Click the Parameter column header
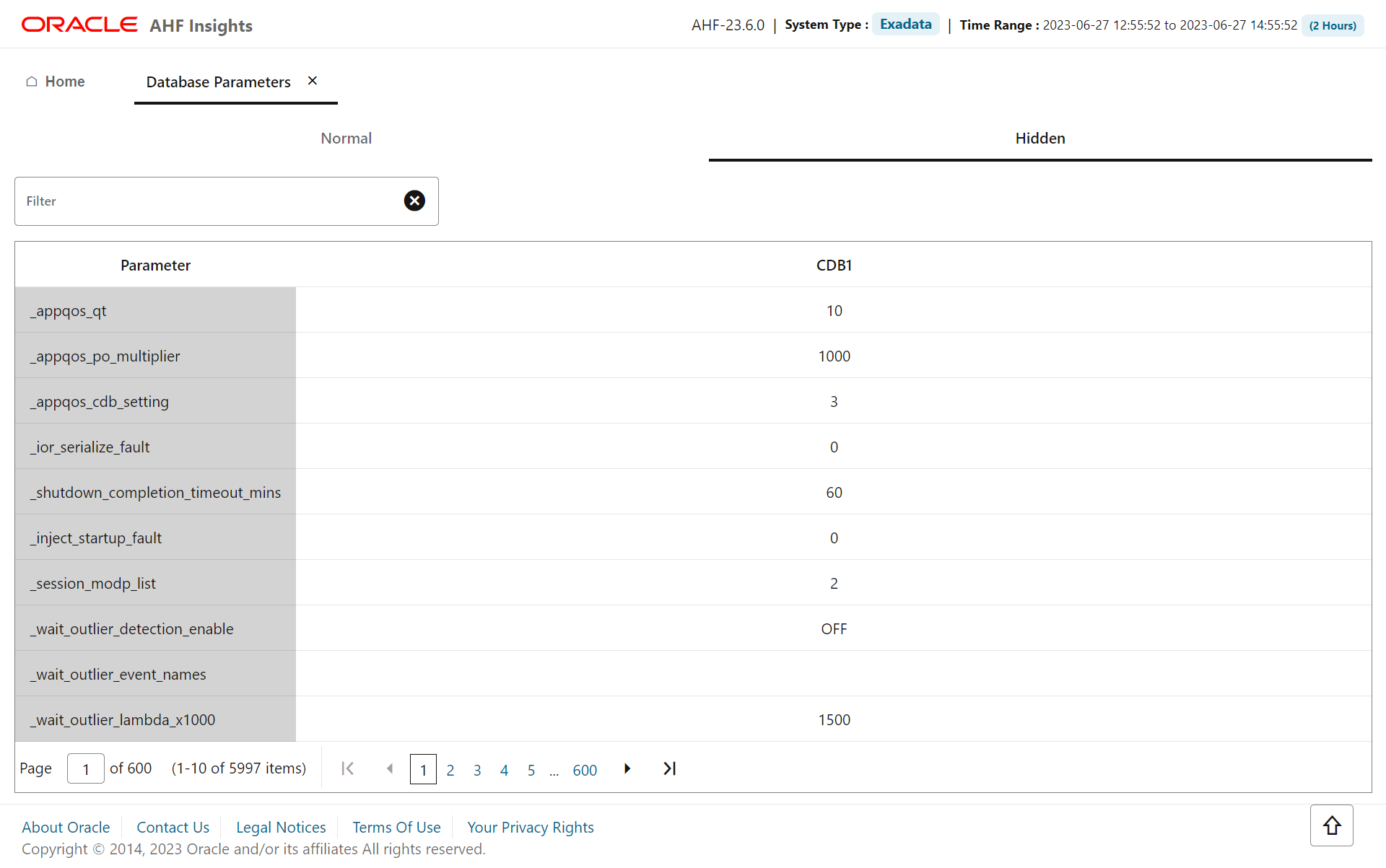Screen dimensions: 1386x868 click(155, 265)
